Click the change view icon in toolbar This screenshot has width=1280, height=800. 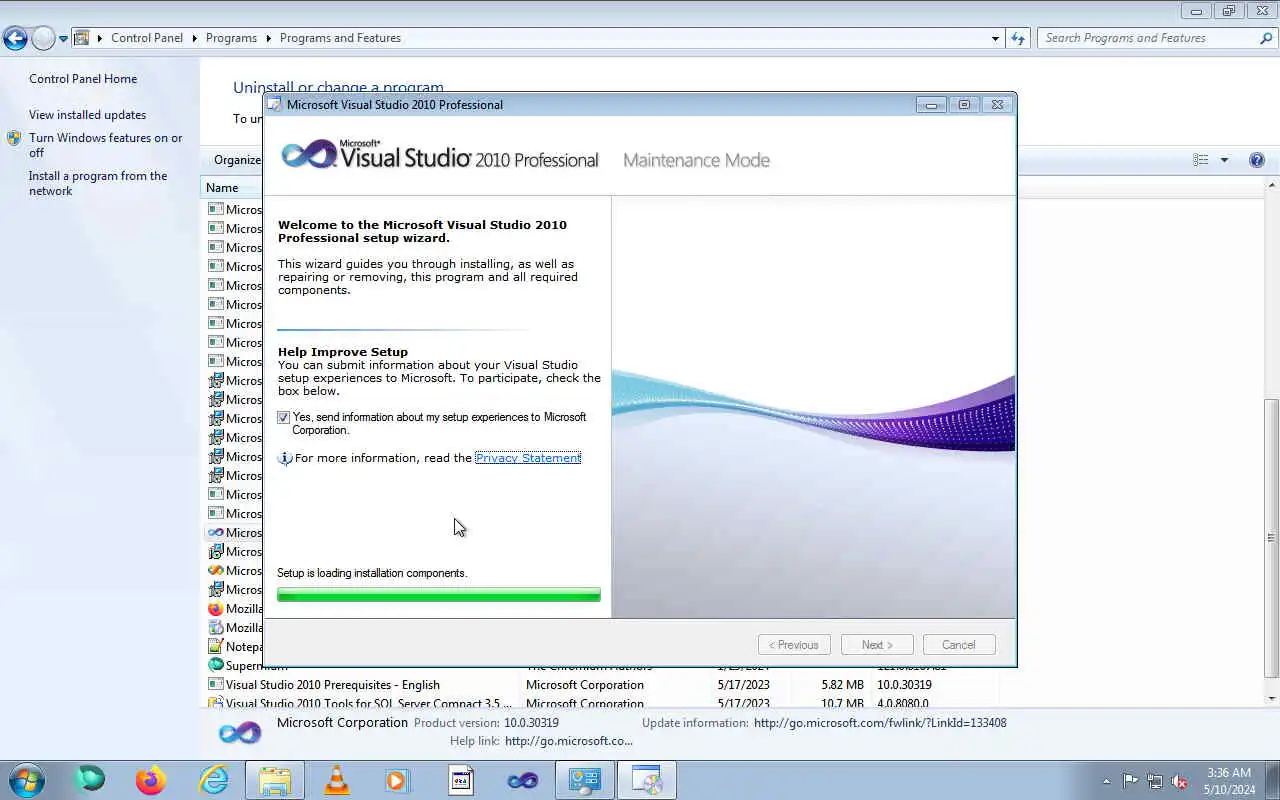(x=1201, y=160)
